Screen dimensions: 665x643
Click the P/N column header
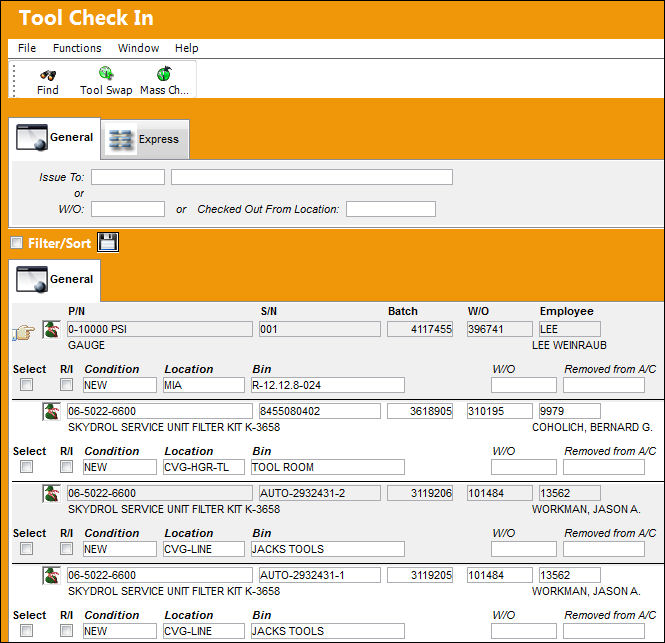(x=76, y=311)
